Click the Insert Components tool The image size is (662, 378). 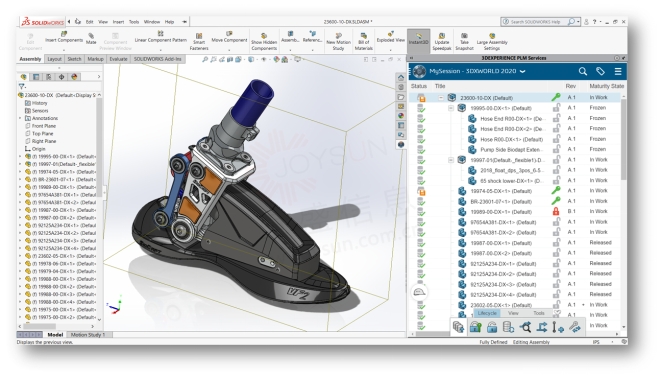coord(64,37)
